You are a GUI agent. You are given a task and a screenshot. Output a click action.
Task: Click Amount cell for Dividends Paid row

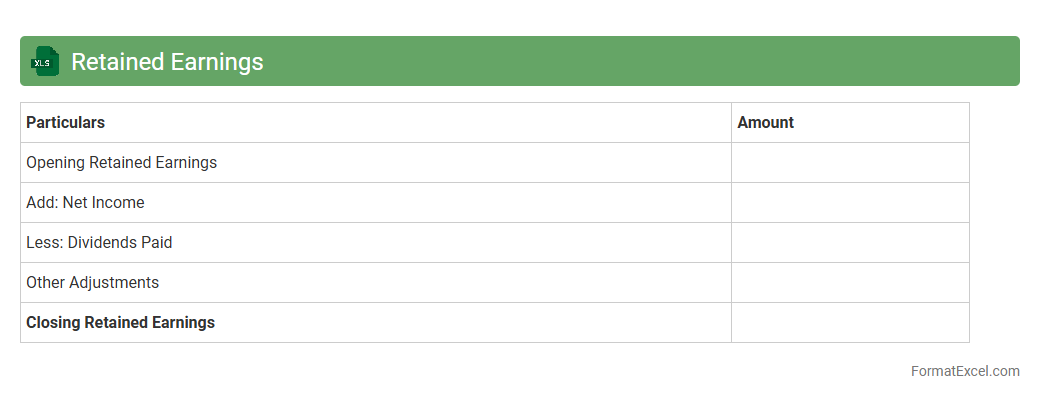click(x=850, y=242)
